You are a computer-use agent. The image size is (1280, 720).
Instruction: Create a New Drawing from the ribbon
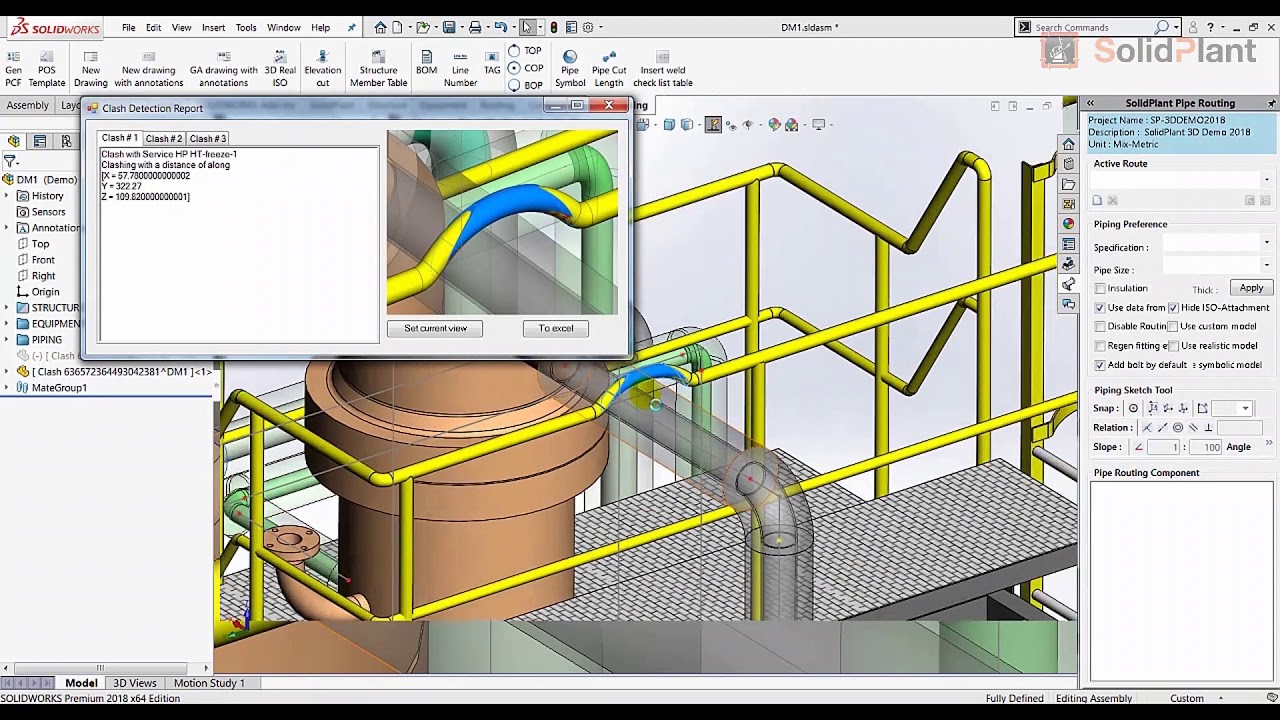90,69
